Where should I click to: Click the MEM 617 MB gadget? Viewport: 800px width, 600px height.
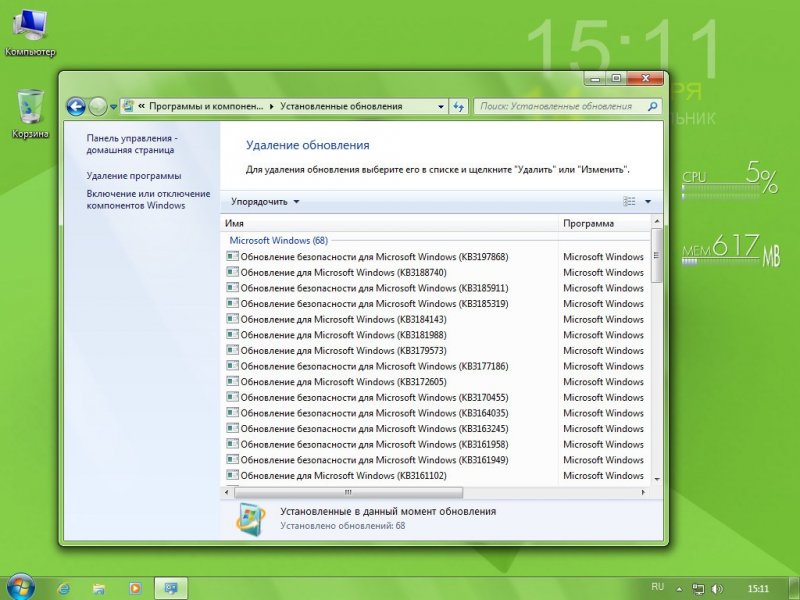pos(731,250)
